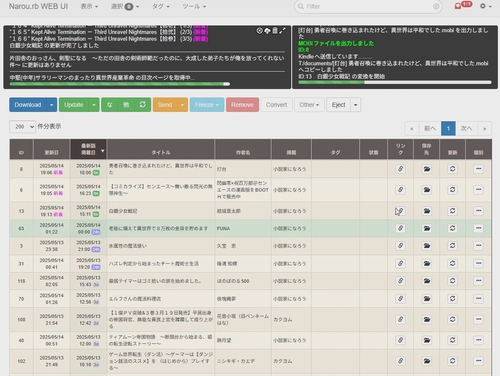Image resolution: width=500 pixels, height=376 pixels.
Task: Expand the Download button dropdown caret
Action: 52,105
